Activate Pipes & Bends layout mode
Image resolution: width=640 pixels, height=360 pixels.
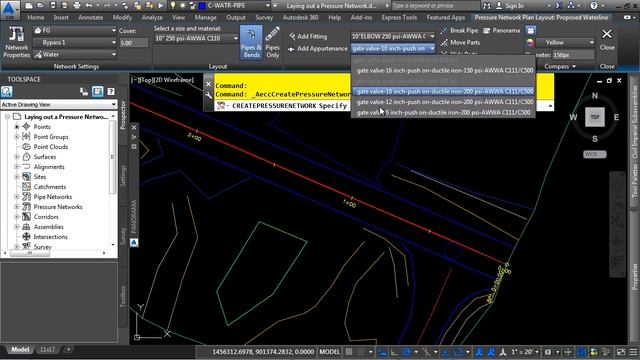tap(251, 42)
